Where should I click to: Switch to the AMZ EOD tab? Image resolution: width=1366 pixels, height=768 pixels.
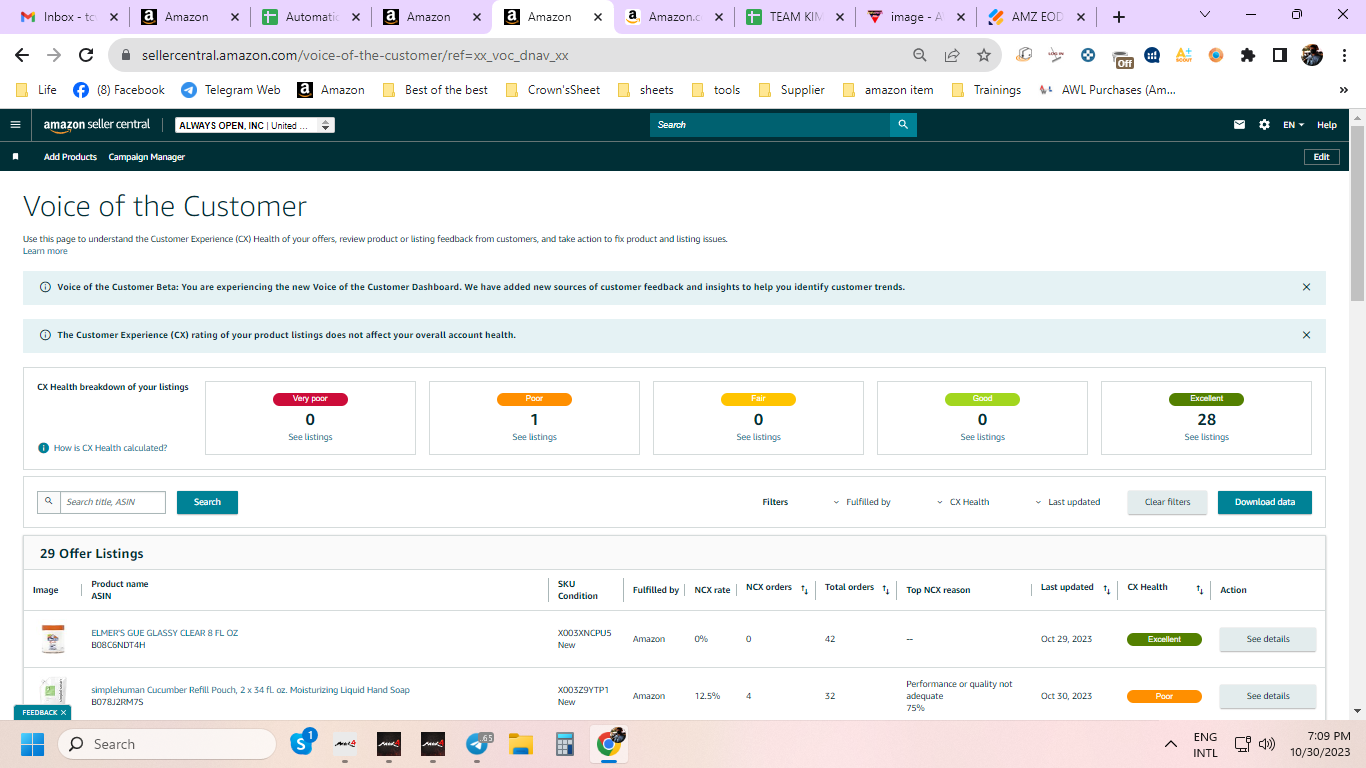[1035, 17]
